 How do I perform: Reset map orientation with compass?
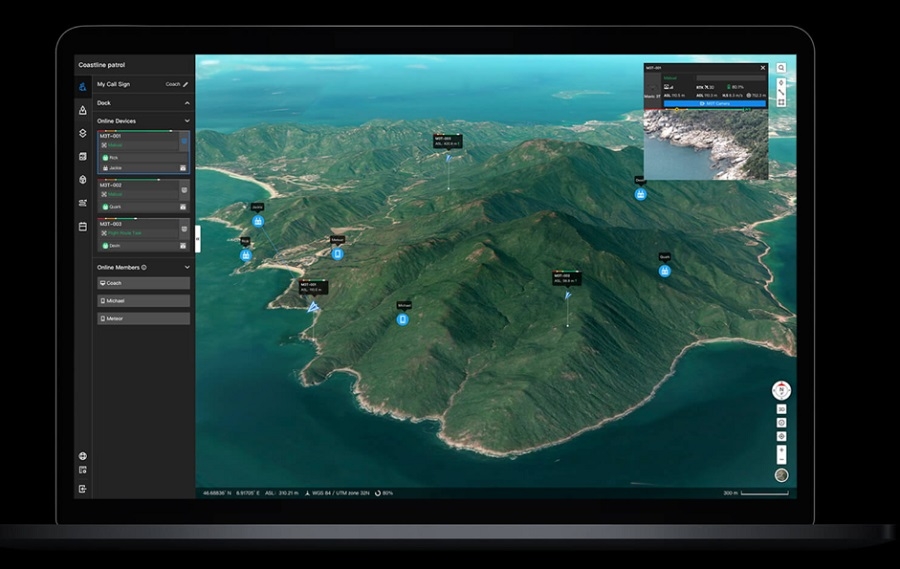[781, 390]
